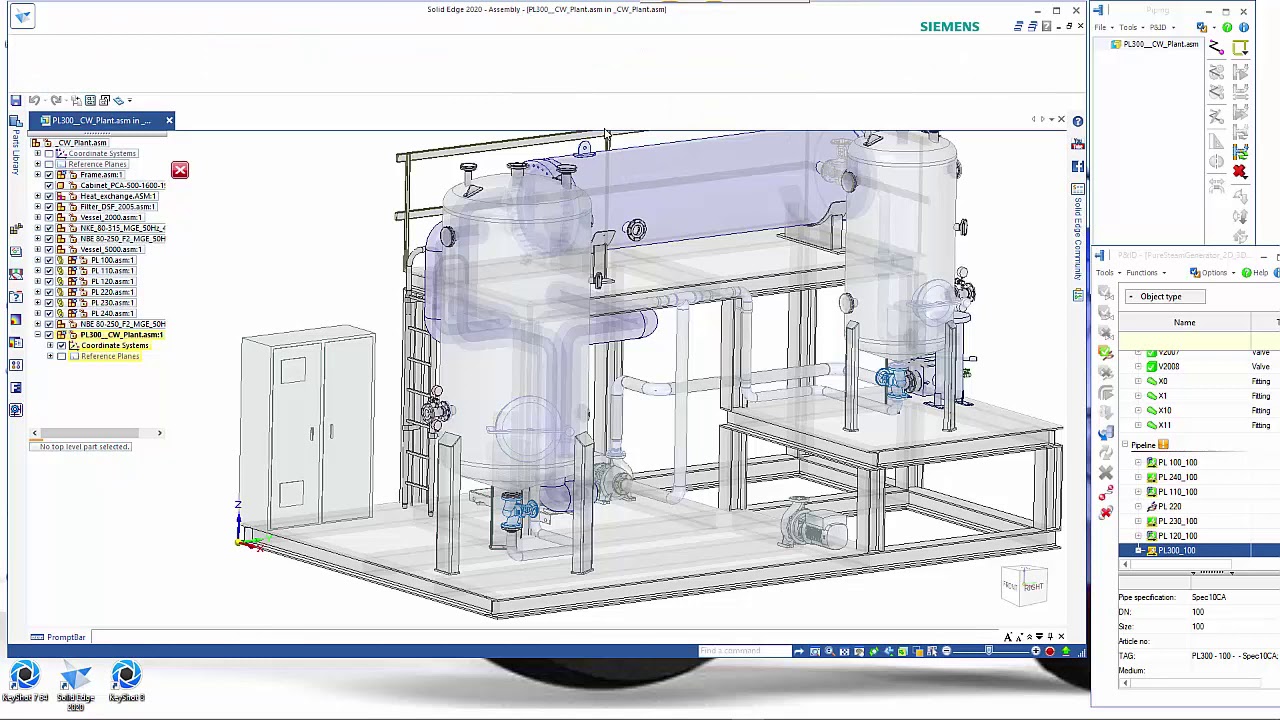
Task: Click the green info/help circle in Piping window
Action: [x=1227, y=27]
